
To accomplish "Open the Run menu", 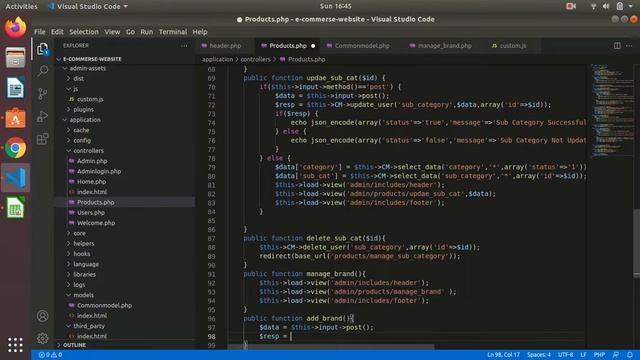I will pyautogui.click(x=147, y=32).
